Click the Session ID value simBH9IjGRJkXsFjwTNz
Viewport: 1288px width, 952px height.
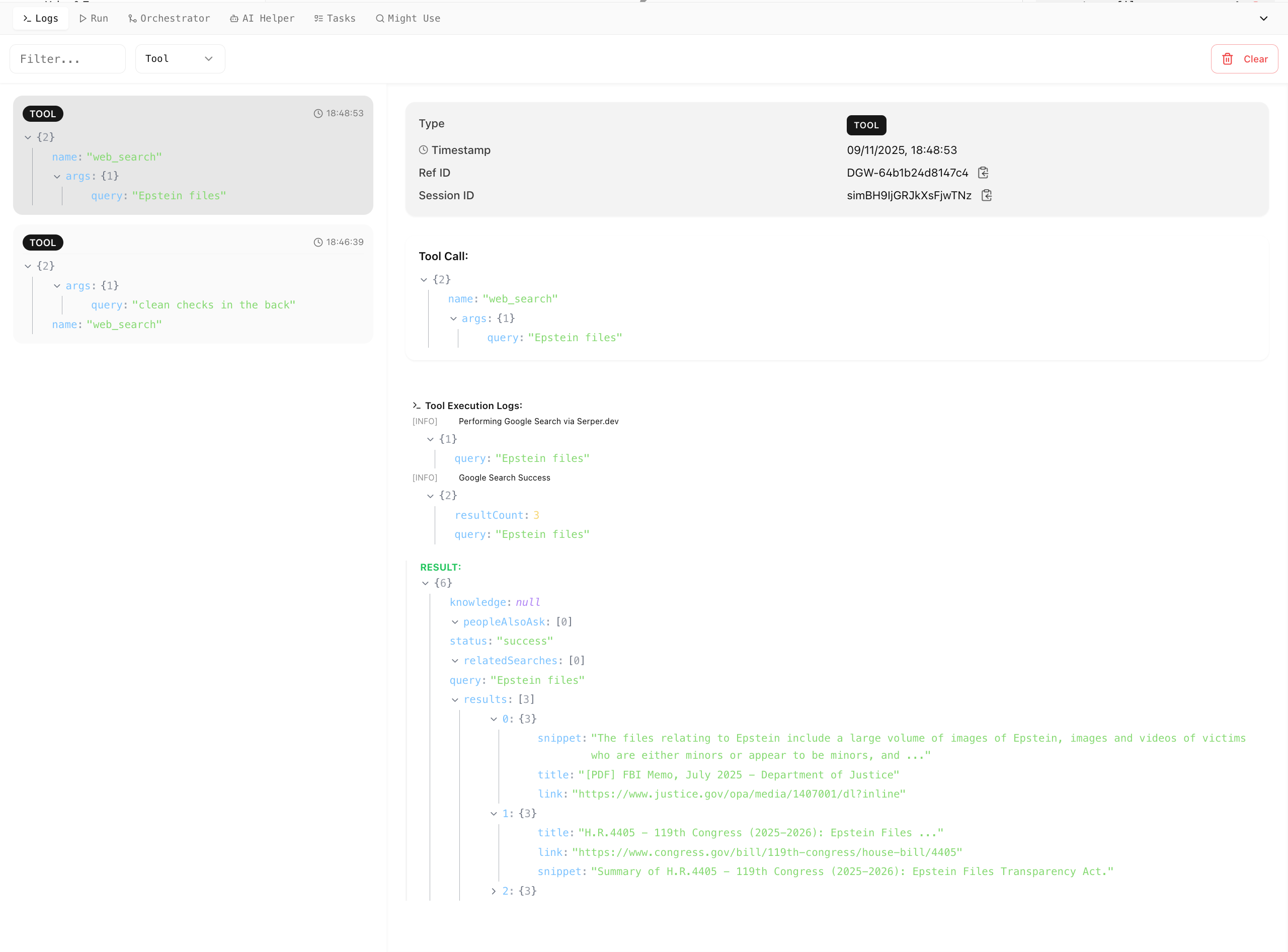point(909,195)
